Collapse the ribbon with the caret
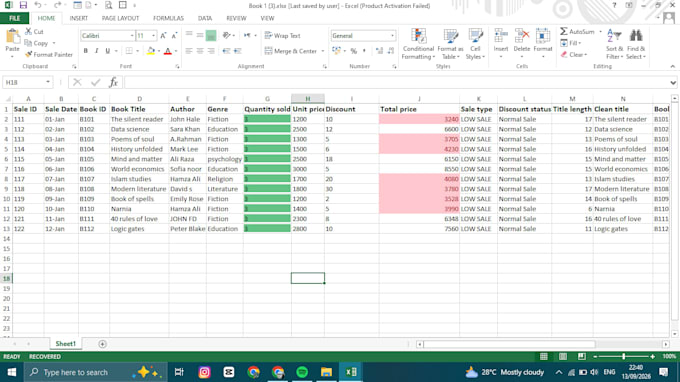This screenshot has width=680, height=382. (x=673, y=66)
